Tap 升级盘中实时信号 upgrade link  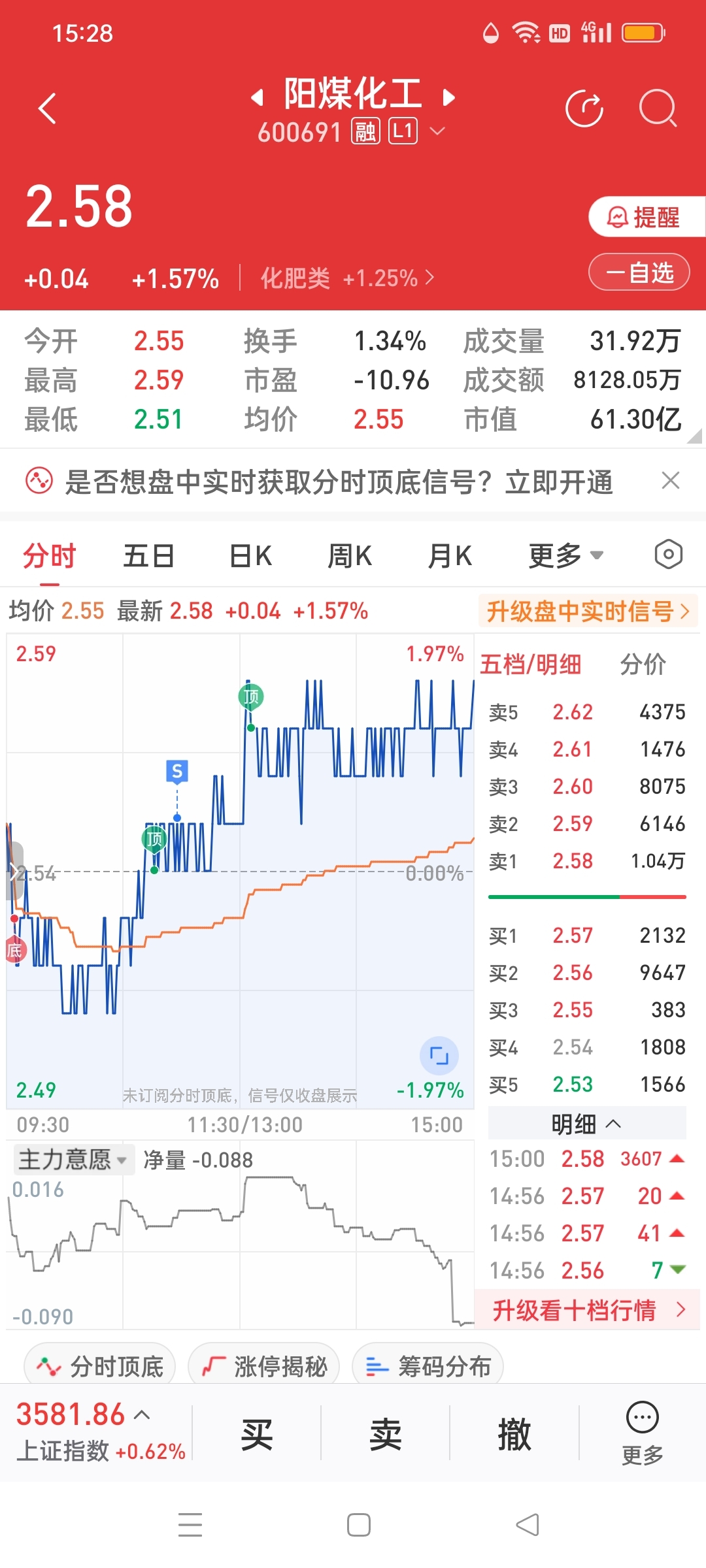588,612
